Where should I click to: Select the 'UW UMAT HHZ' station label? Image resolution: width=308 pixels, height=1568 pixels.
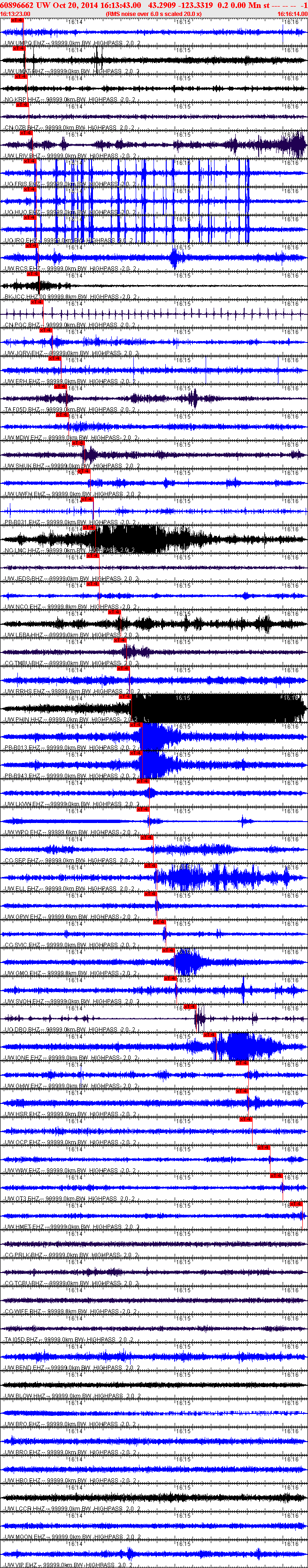(x=24, y=71)
